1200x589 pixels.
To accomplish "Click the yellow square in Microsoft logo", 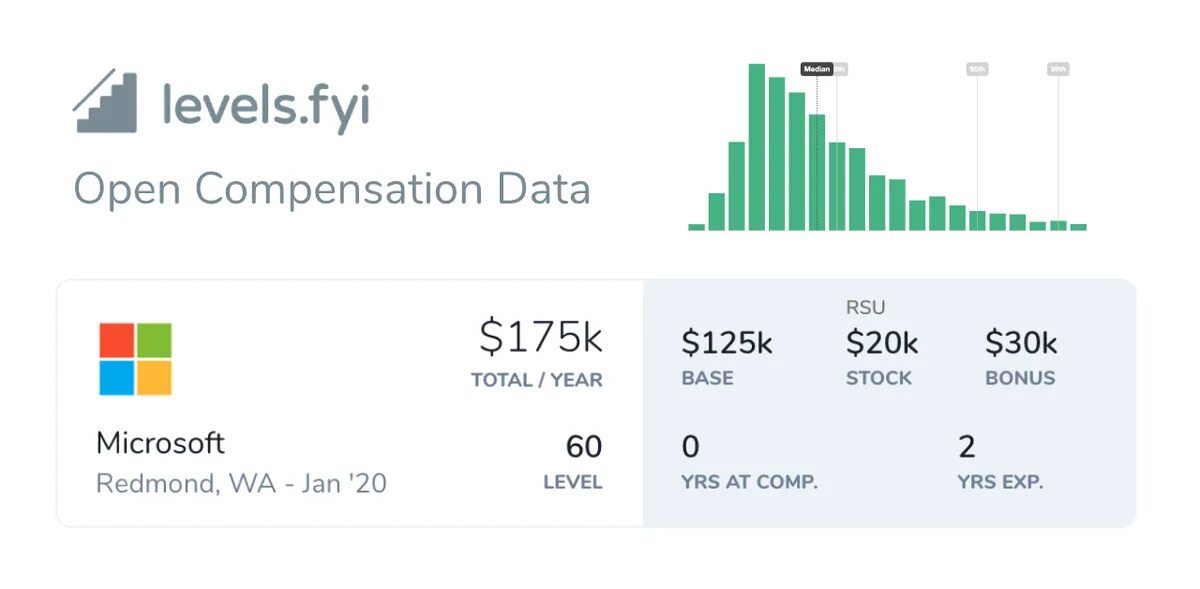I will tap(154, 378).
